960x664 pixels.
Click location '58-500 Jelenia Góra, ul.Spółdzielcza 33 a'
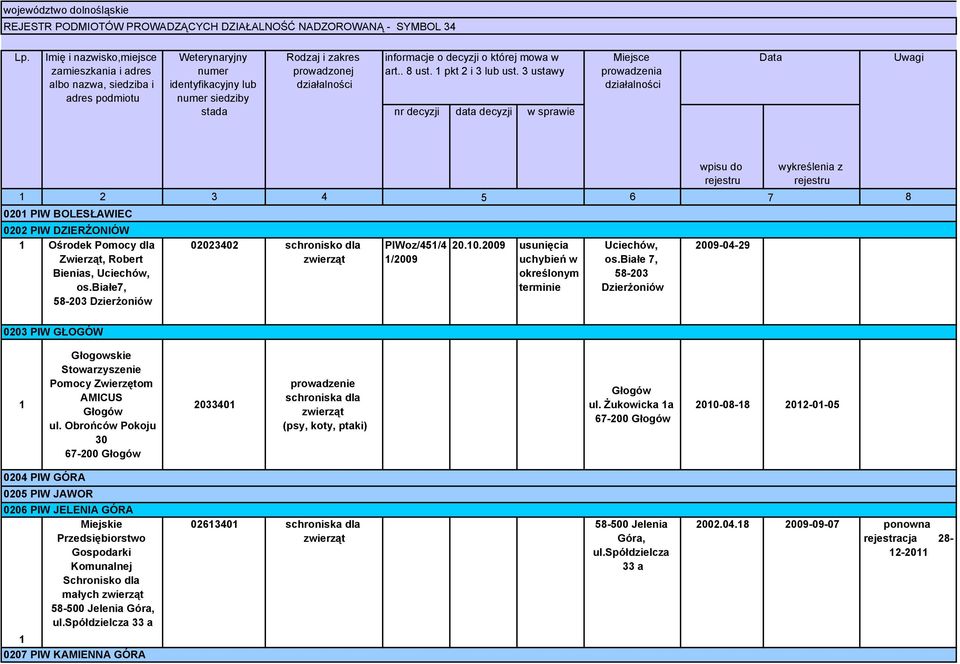coord(632,582)
